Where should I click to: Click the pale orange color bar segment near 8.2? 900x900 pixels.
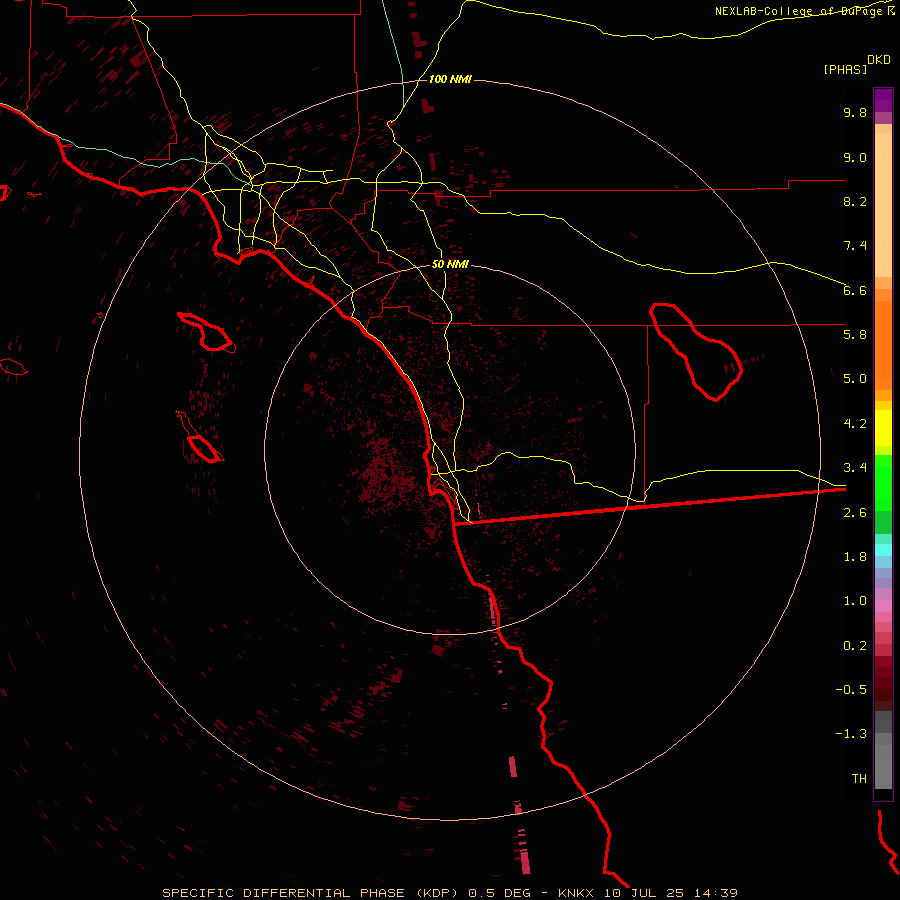[x=883, y=205]
